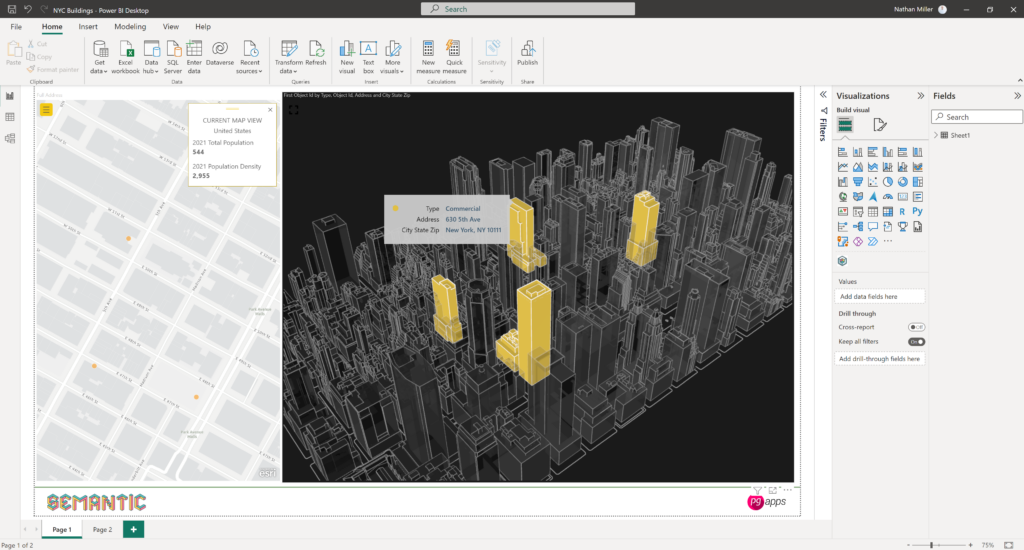1024x550 pixels.
Task: Add a new report page
Action: coord(133,529)
